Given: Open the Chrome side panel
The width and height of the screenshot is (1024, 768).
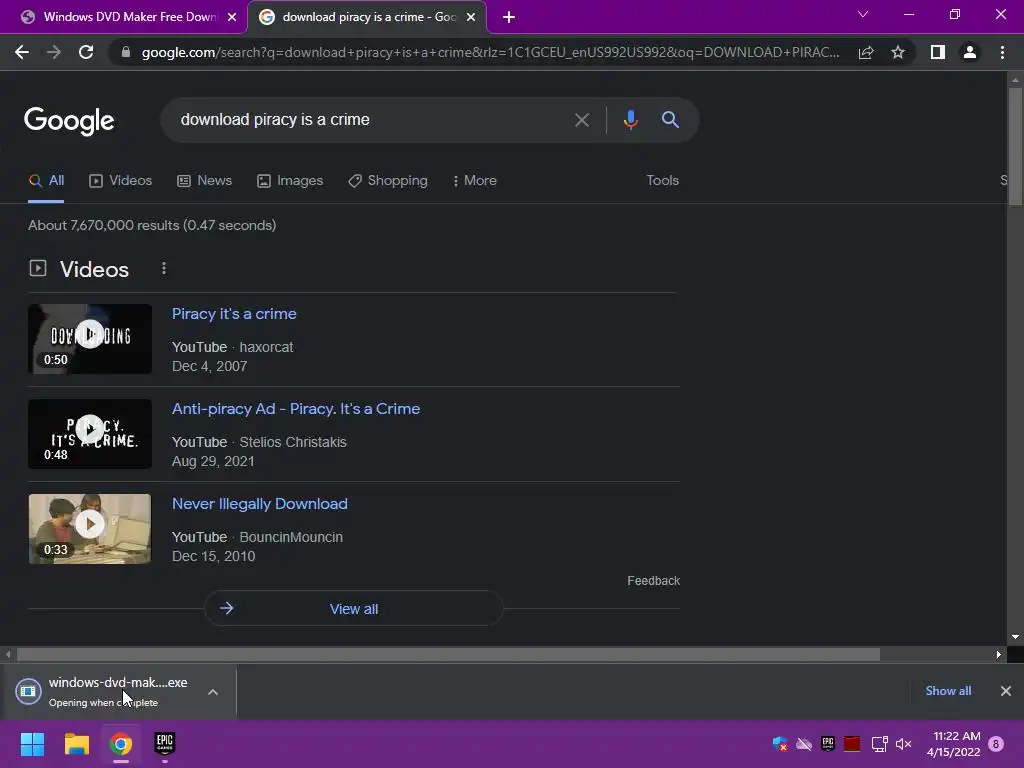Looking at the screenshot, I should [938, 52].
